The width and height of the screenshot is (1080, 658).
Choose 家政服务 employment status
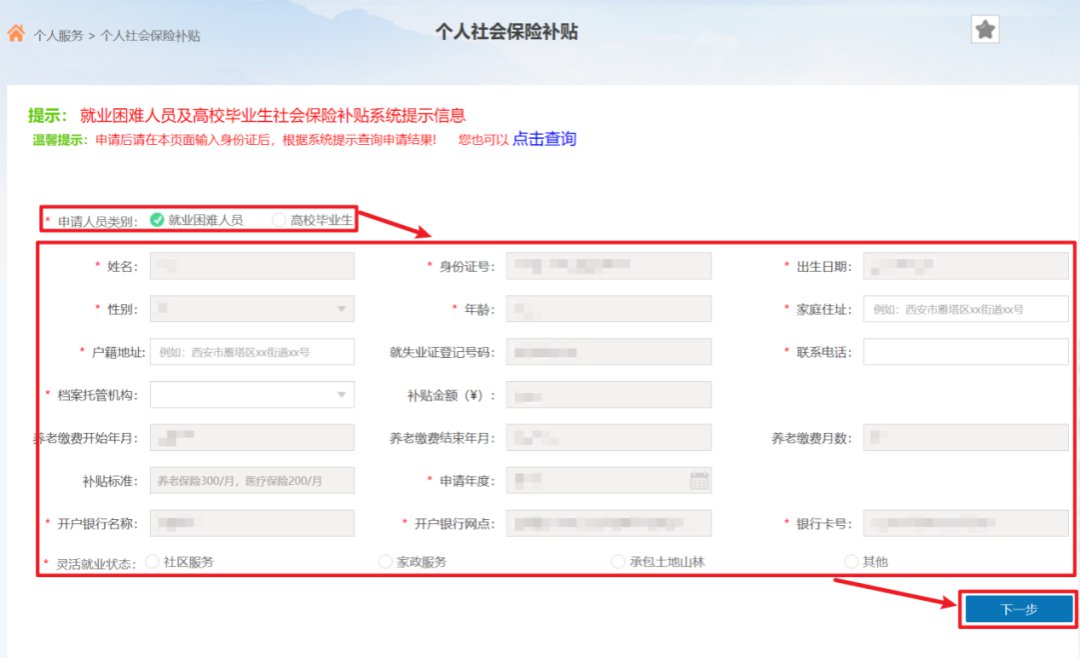(385, 562)
